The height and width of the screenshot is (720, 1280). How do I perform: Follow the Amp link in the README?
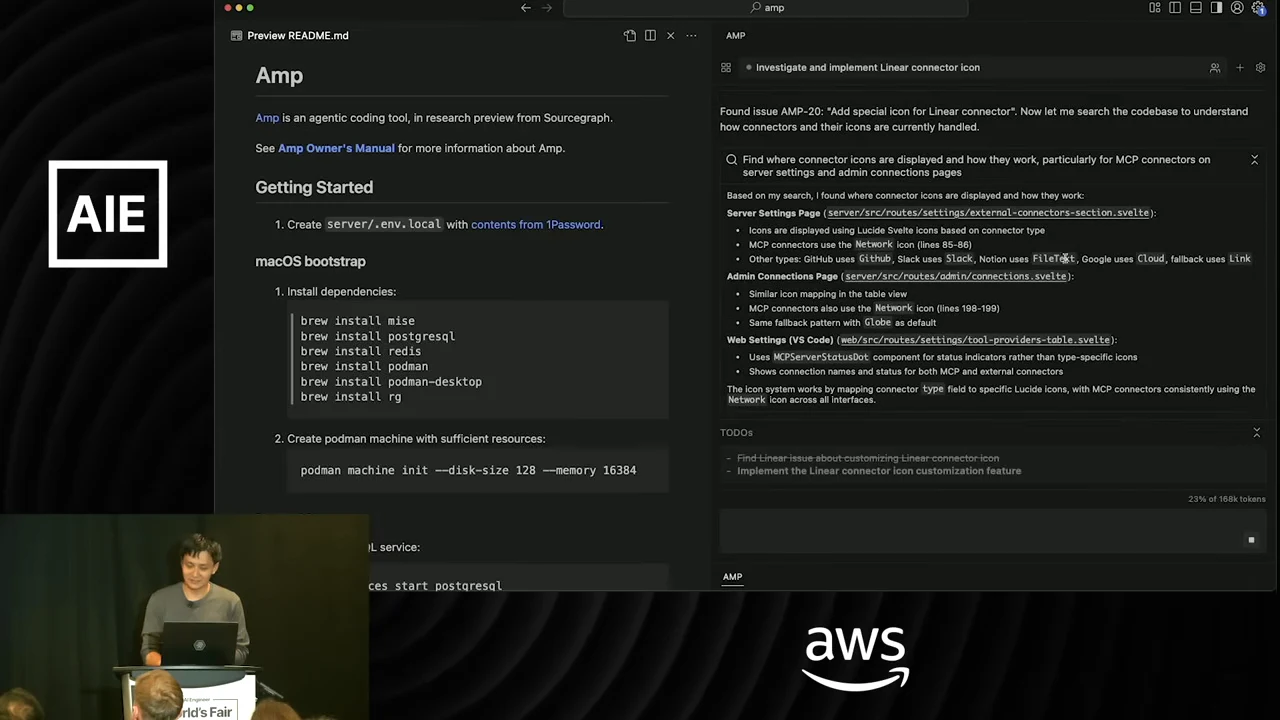pos(267,118)
